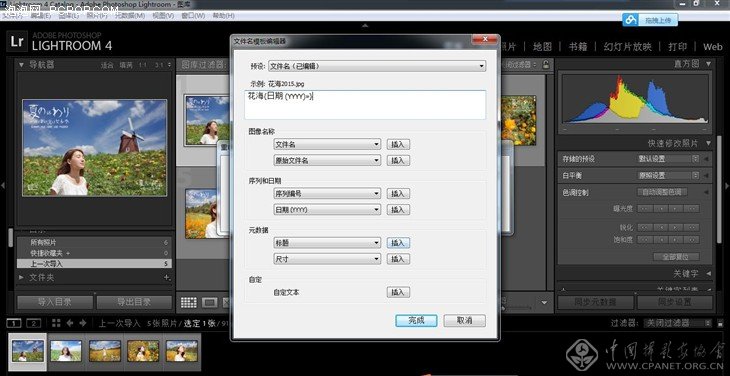Open the 文件名 dropdown under 图像名称
Image resolution: width=730 pixels, height=376 pixels.
coord(327,144)
